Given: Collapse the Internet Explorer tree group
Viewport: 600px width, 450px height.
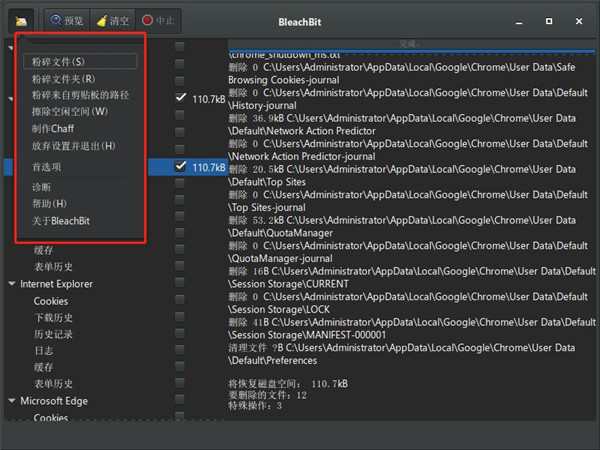Looking at the screenshot, I should [x=12, y=284].
